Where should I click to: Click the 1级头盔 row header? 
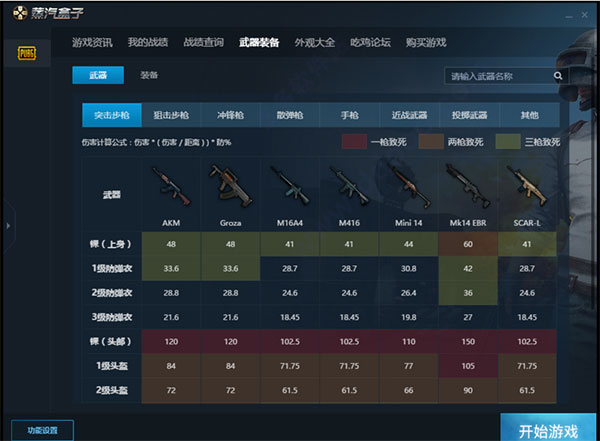(x=112, y=366)
